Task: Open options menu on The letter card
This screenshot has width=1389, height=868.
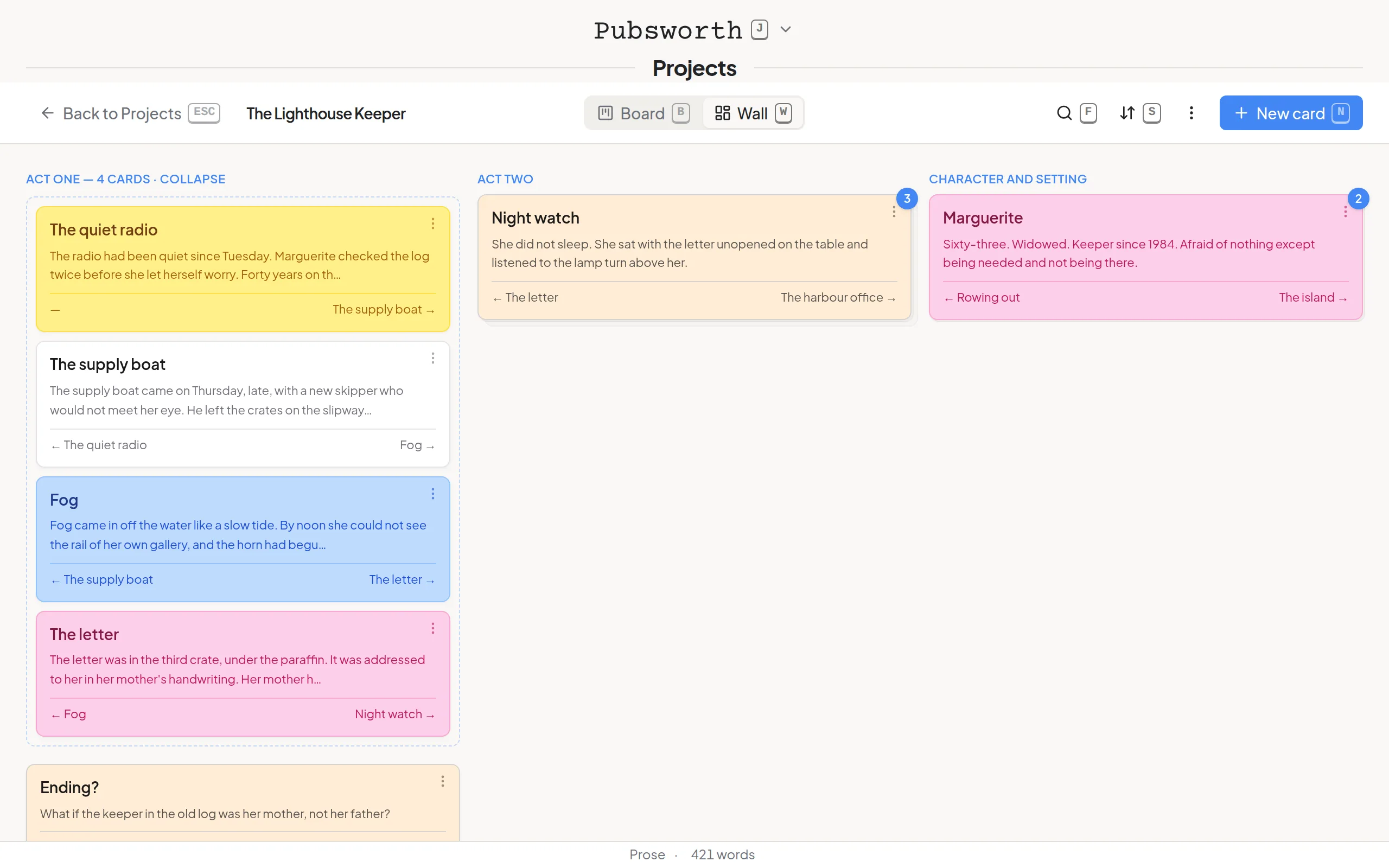Action: [x=433, y=629]
